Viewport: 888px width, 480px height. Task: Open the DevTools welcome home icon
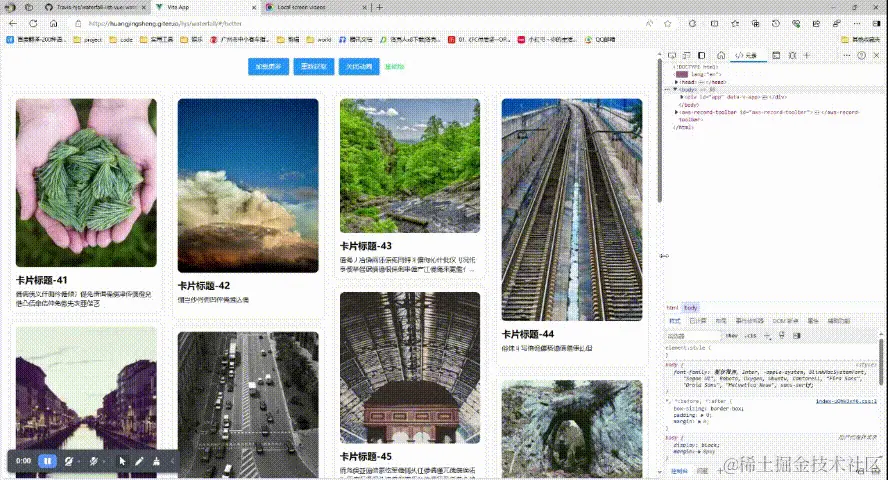721,55
